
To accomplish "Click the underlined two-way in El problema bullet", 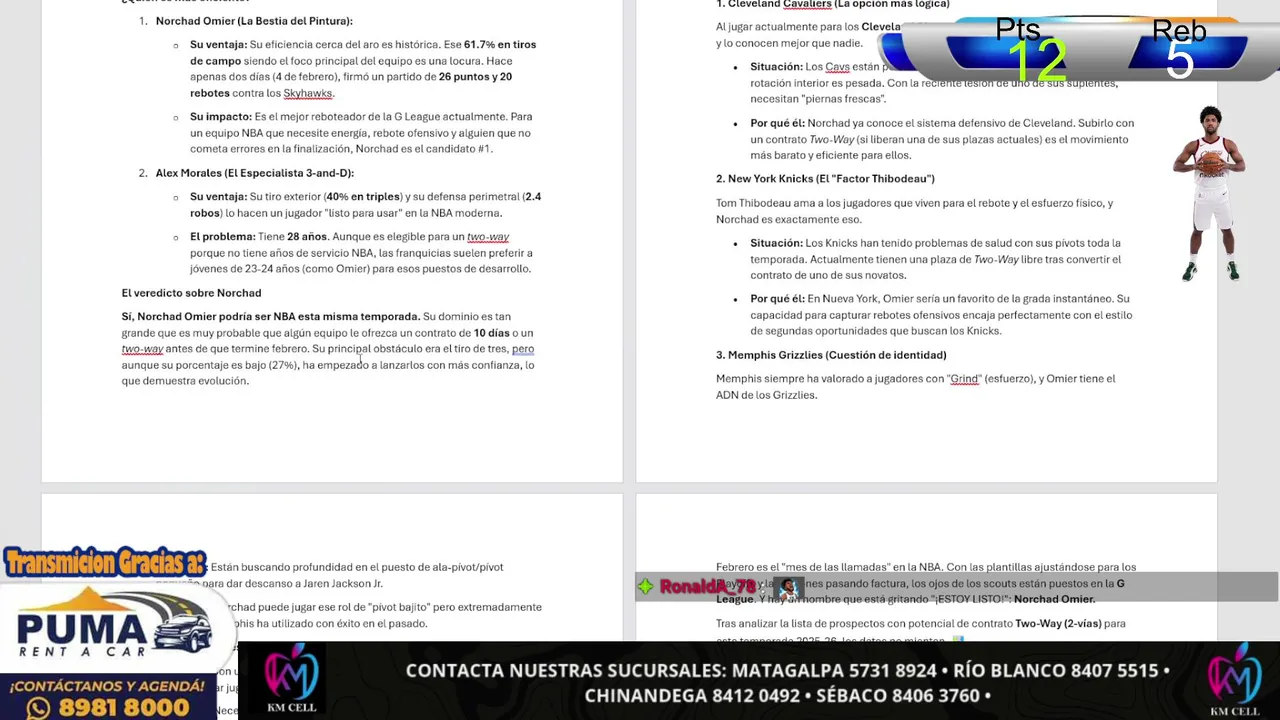I will coord(488,237).
